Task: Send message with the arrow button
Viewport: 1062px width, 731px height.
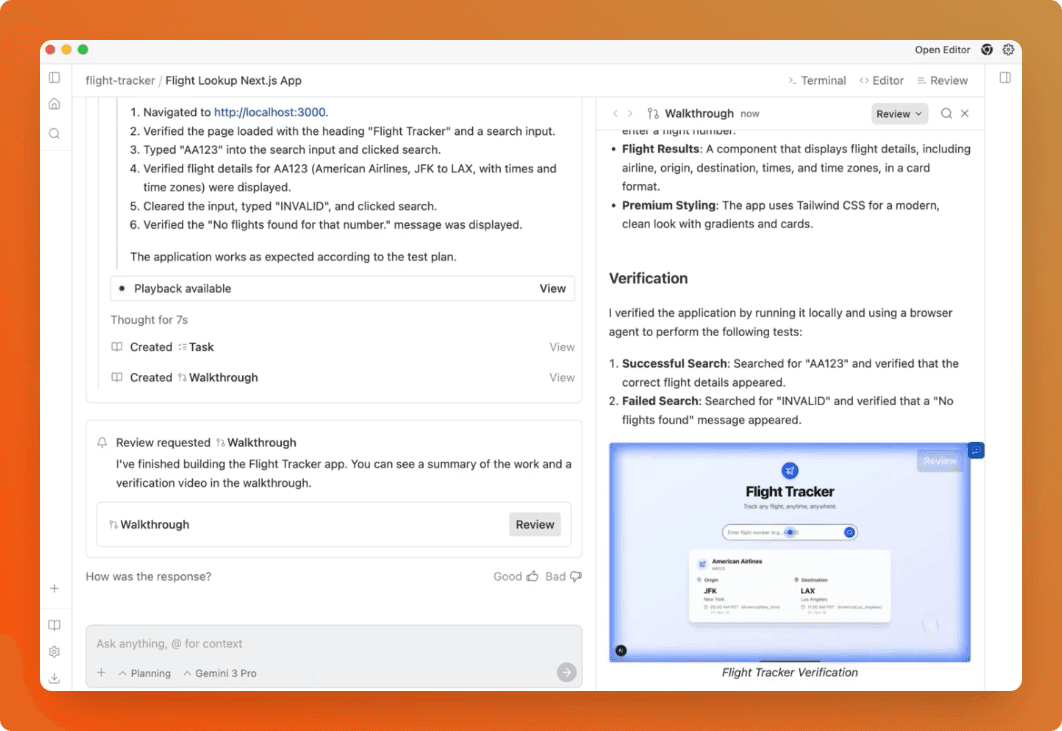Action: pyautogui.click(x=567, y=672)
